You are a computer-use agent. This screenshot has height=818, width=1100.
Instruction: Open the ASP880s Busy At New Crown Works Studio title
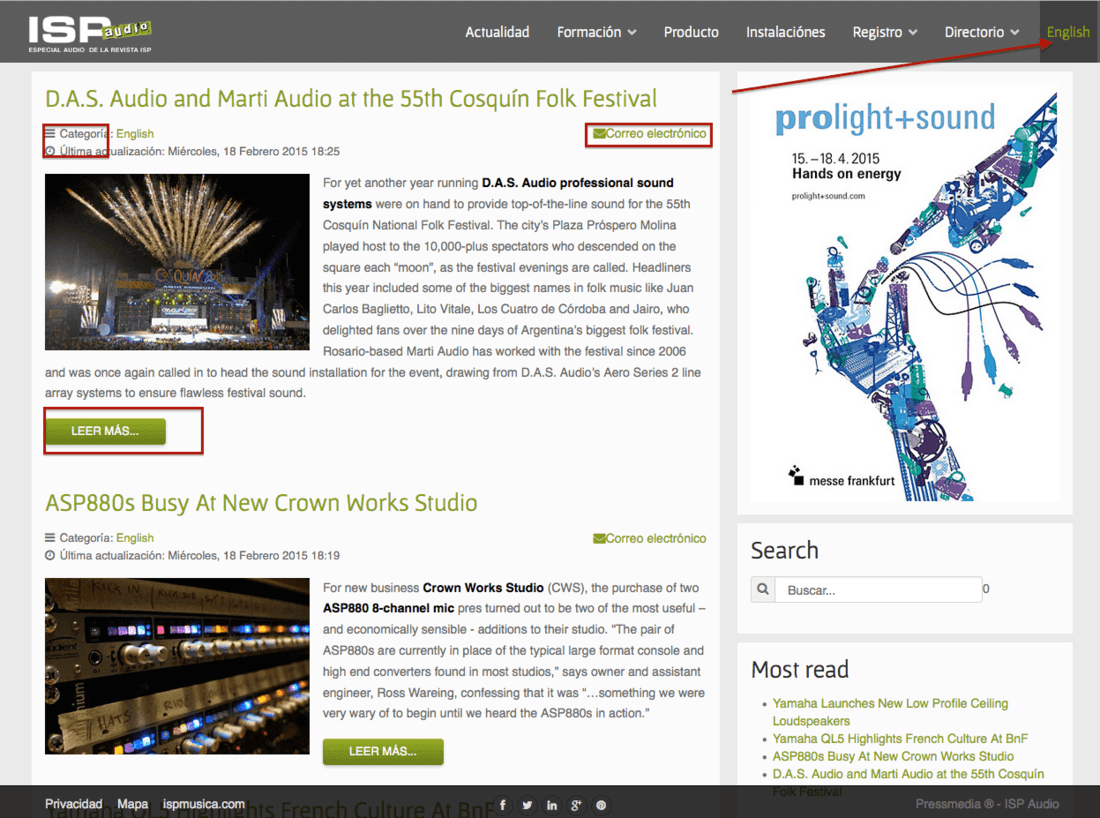click(x=261, y=503)
